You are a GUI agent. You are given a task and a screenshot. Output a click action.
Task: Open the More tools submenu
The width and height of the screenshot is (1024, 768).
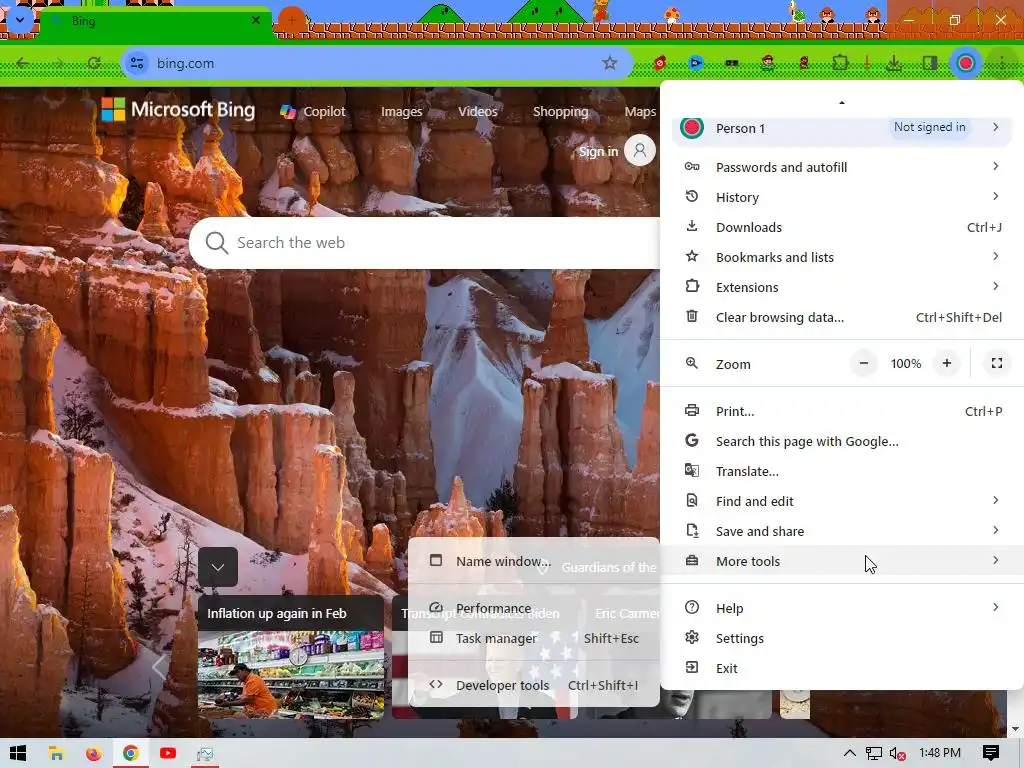pos(842,562)
